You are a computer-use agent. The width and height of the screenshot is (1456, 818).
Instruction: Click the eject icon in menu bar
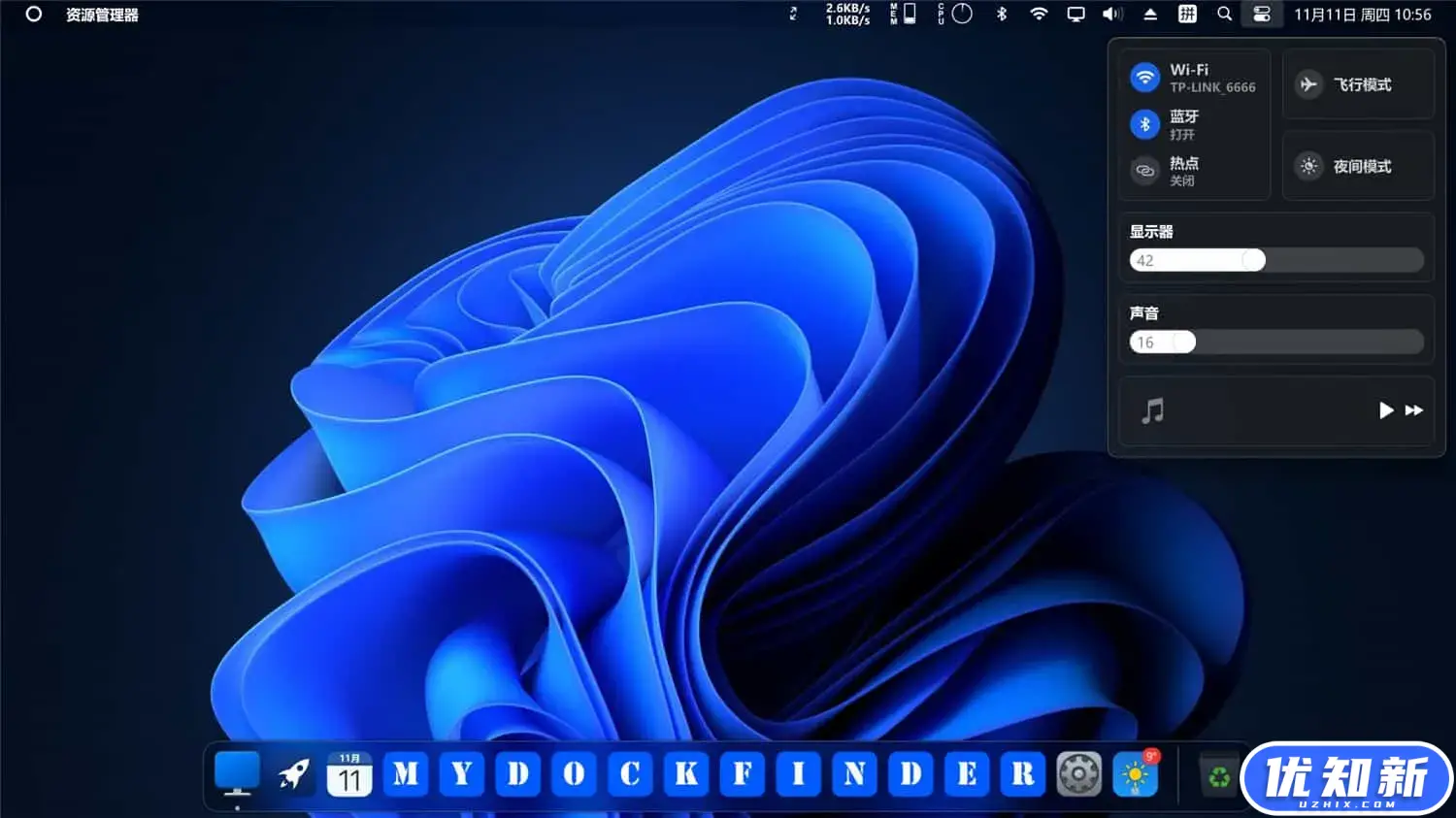coord(1150,15)
